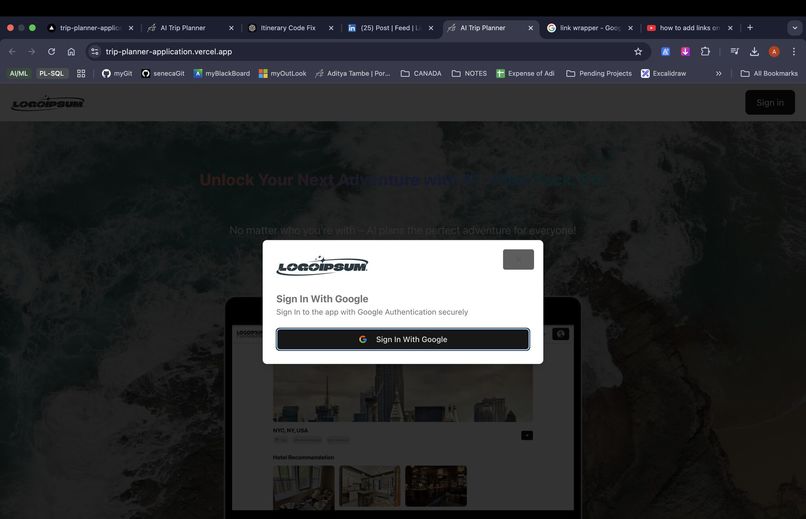Click the browser forward arrow
806x519 pixels.
[x=32, y=51]
